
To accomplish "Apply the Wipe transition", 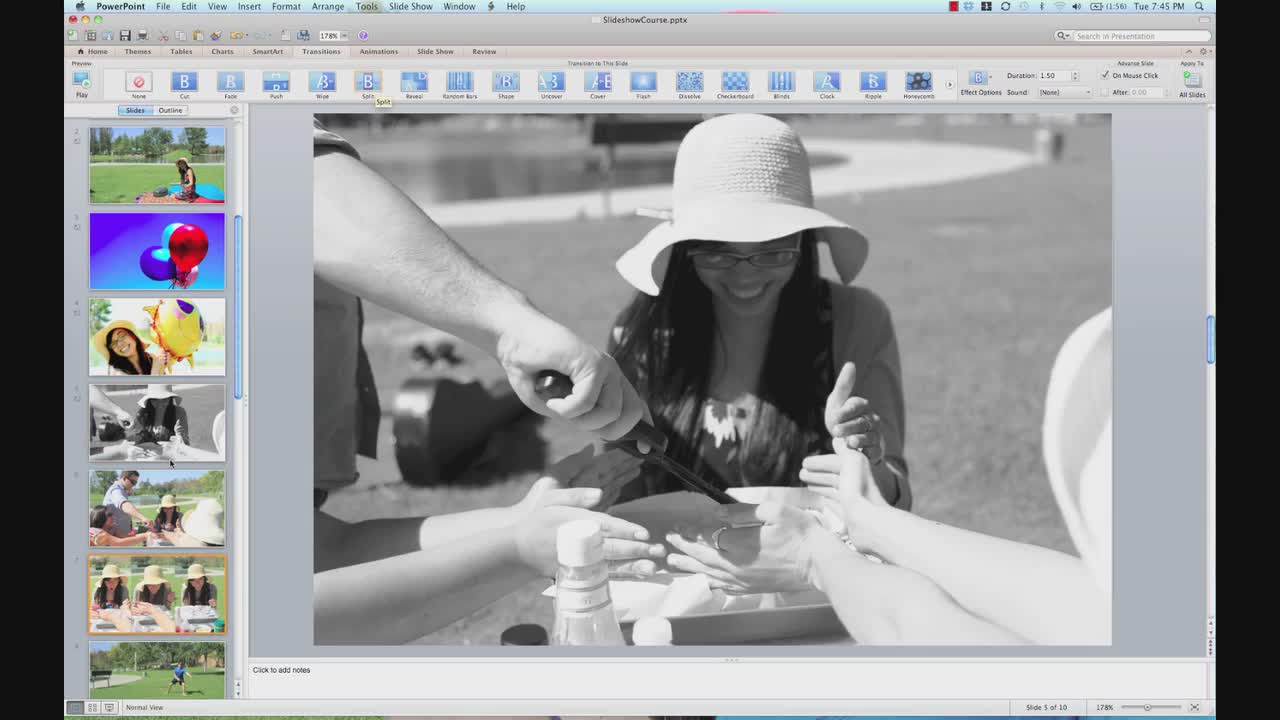I will [x=322, y=85].
